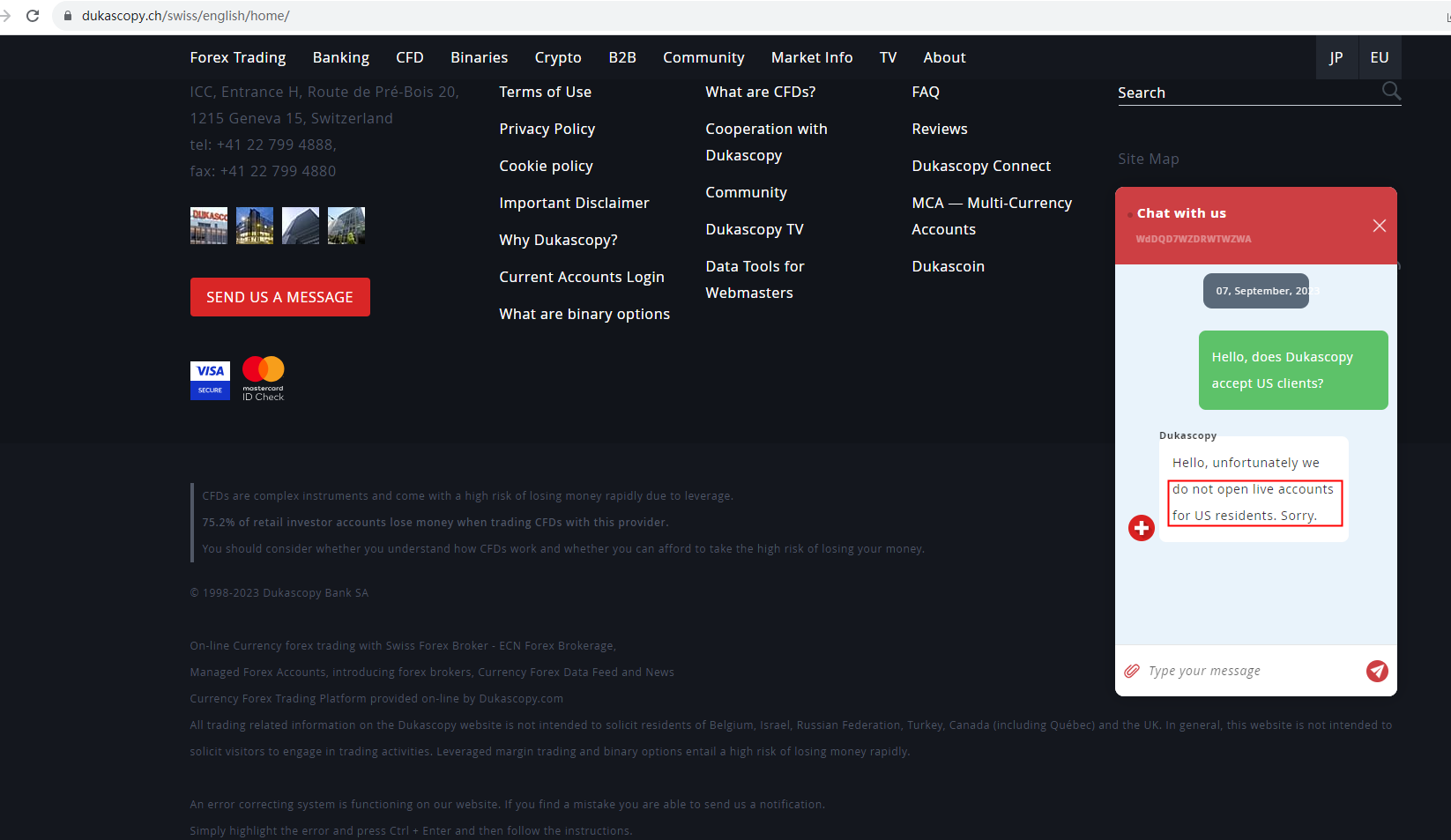Open the Privacy Policy page
1451x840 pixels.
pos(547,129)
